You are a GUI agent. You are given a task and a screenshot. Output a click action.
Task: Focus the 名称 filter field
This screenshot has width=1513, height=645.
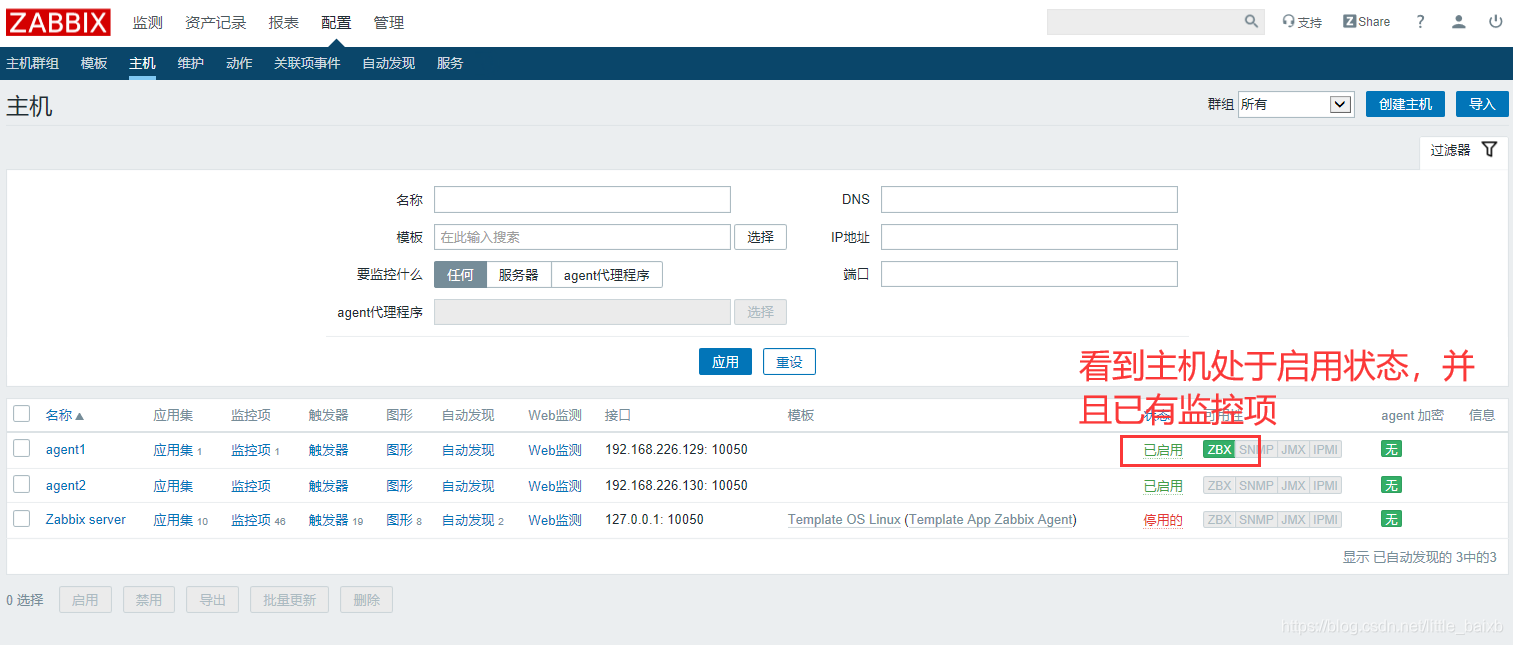click(582, 200)
